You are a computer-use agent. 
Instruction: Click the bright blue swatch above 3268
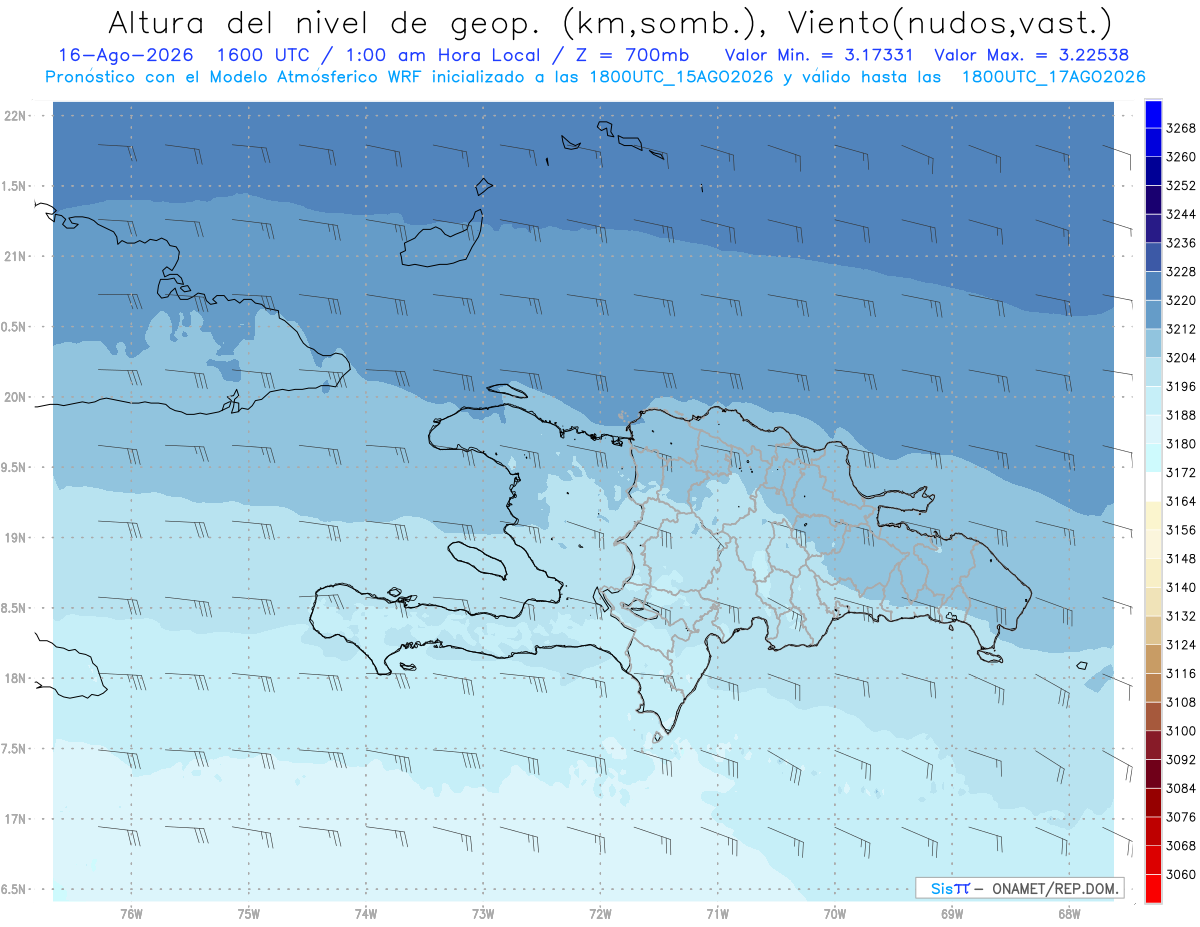tap(1153, 114)
